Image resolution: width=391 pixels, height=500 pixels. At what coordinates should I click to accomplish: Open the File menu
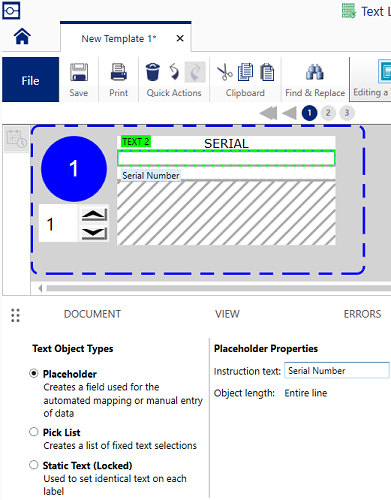click(31, 79)
